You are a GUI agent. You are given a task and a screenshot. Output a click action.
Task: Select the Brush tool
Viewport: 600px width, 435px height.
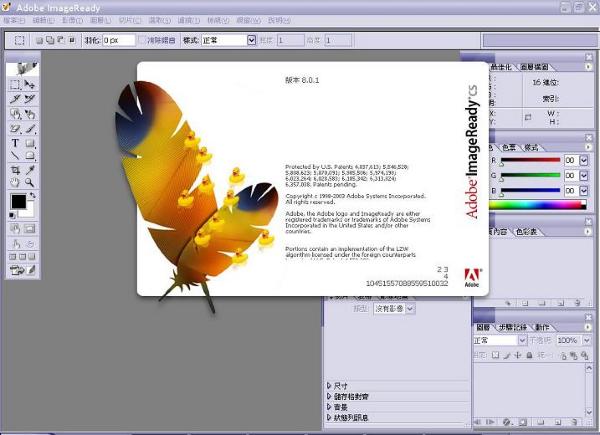coord(30,129)
